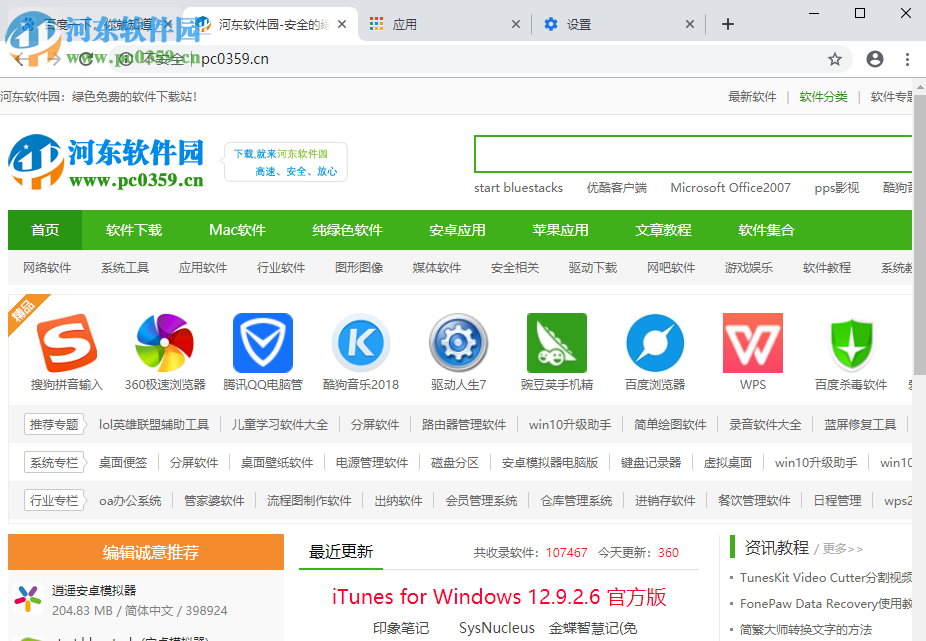Open a new browser tab
Screen dimensions: 926x641
click(x=728, y=24)
